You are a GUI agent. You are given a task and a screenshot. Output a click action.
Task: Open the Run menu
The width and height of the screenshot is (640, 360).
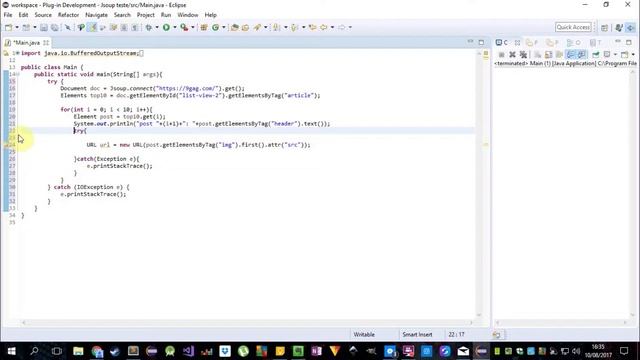tap(166, 15)
